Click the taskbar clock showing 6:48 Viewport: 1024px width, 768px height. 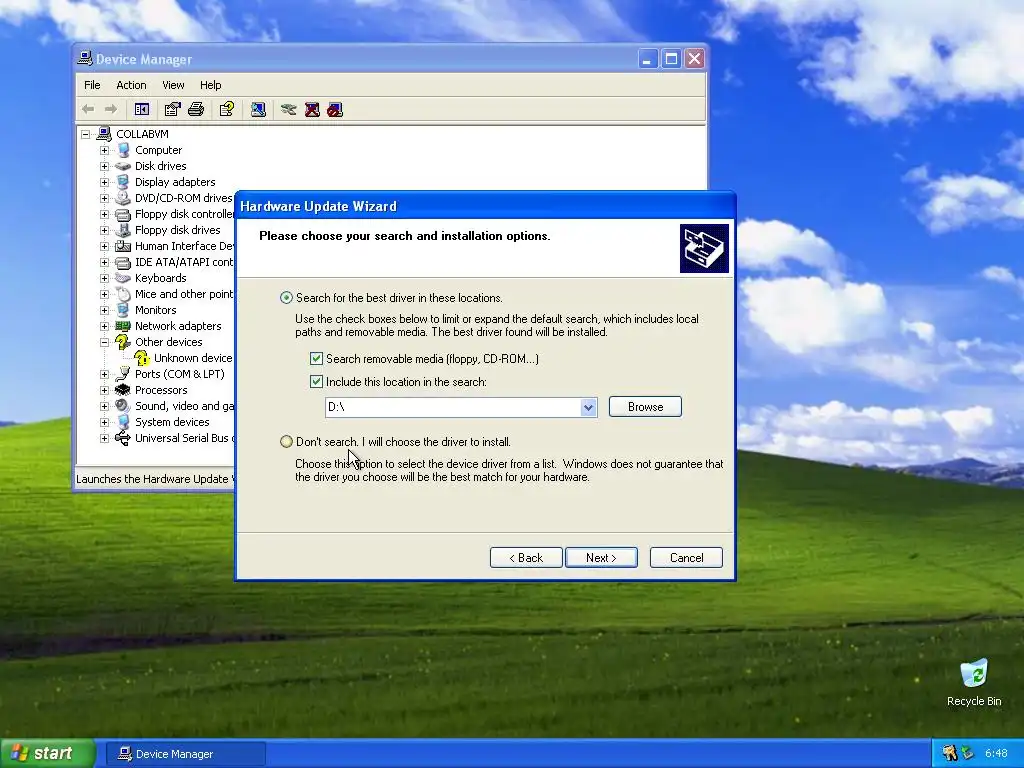coord(996,753)
